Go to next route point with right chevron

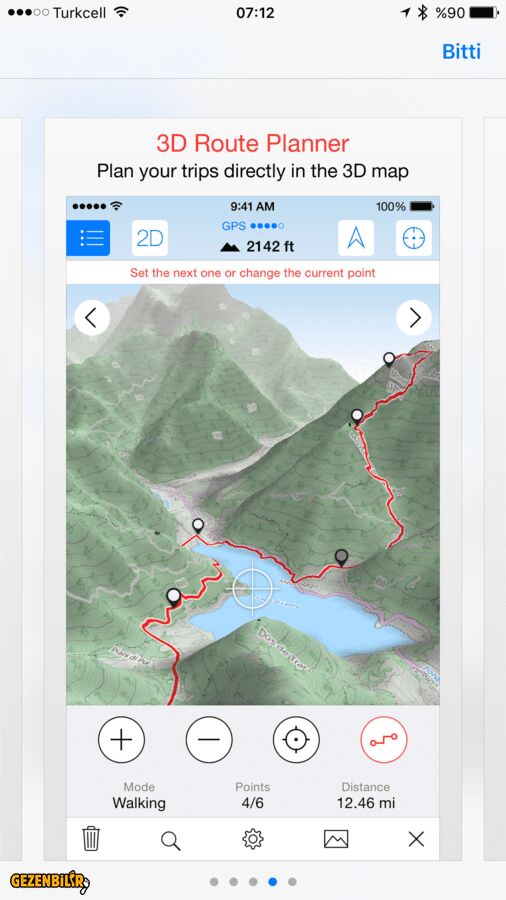[414, 317]
